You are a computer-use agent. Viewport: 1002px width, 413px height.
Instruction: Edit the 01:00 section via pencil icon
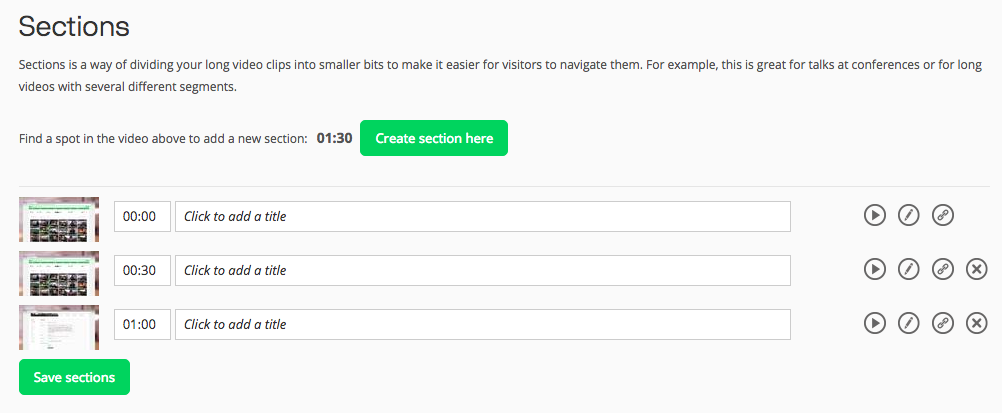click(908, 323)
